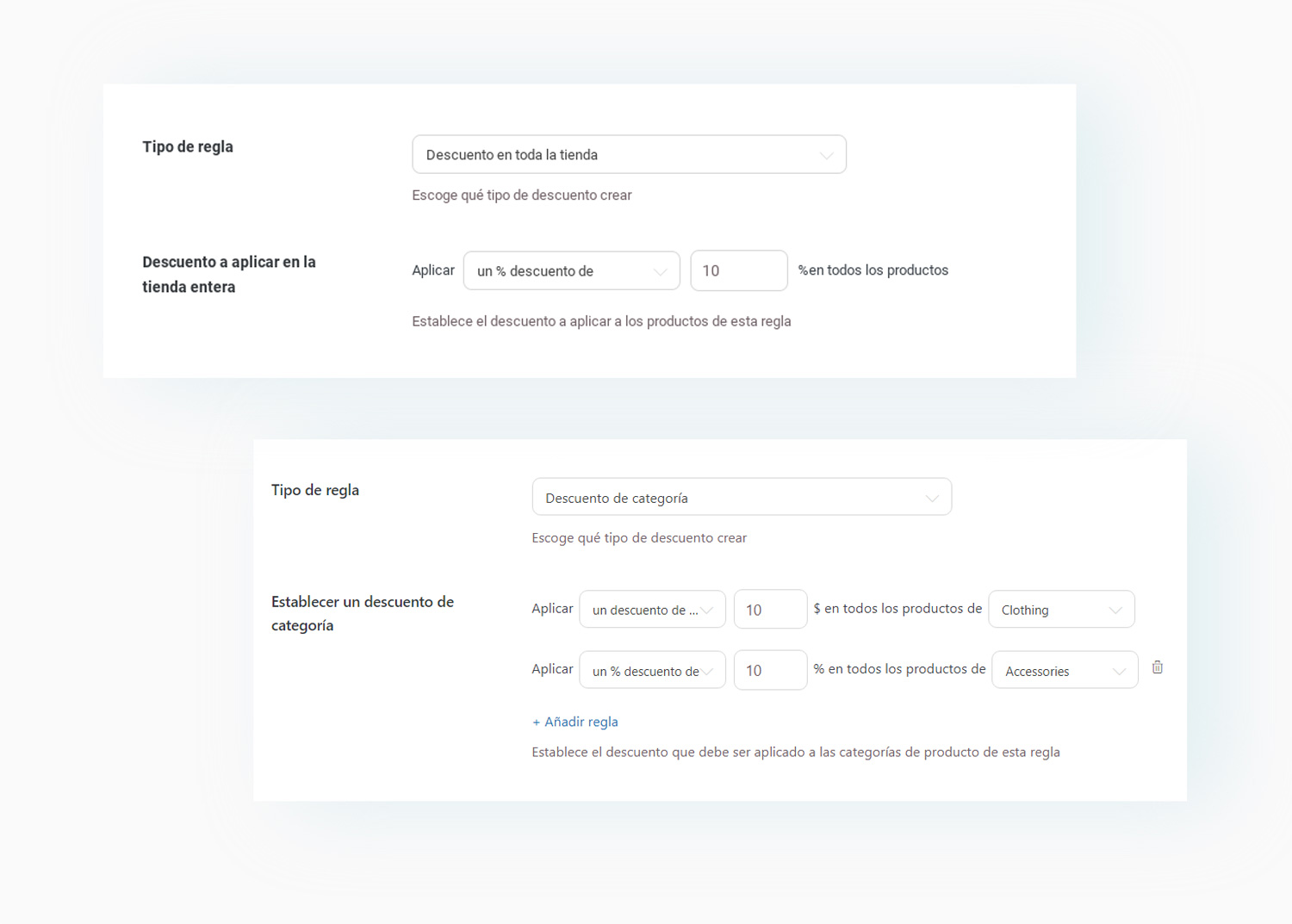Image resolution: width=1292 pixels, height=924 pixels.
Task: Click the chevron arrow of 'Descuento de categoría'
Action: (x=931, y=499)
